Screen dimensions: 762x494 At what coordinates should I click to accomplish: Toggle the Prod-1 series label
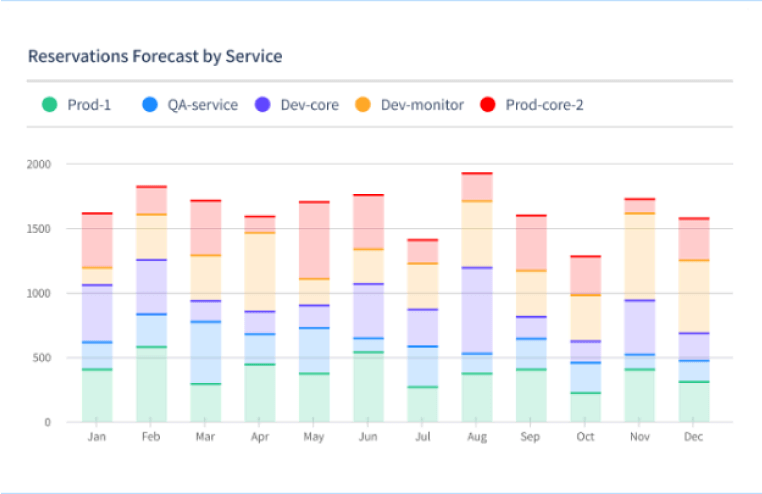tap(89, 104)
